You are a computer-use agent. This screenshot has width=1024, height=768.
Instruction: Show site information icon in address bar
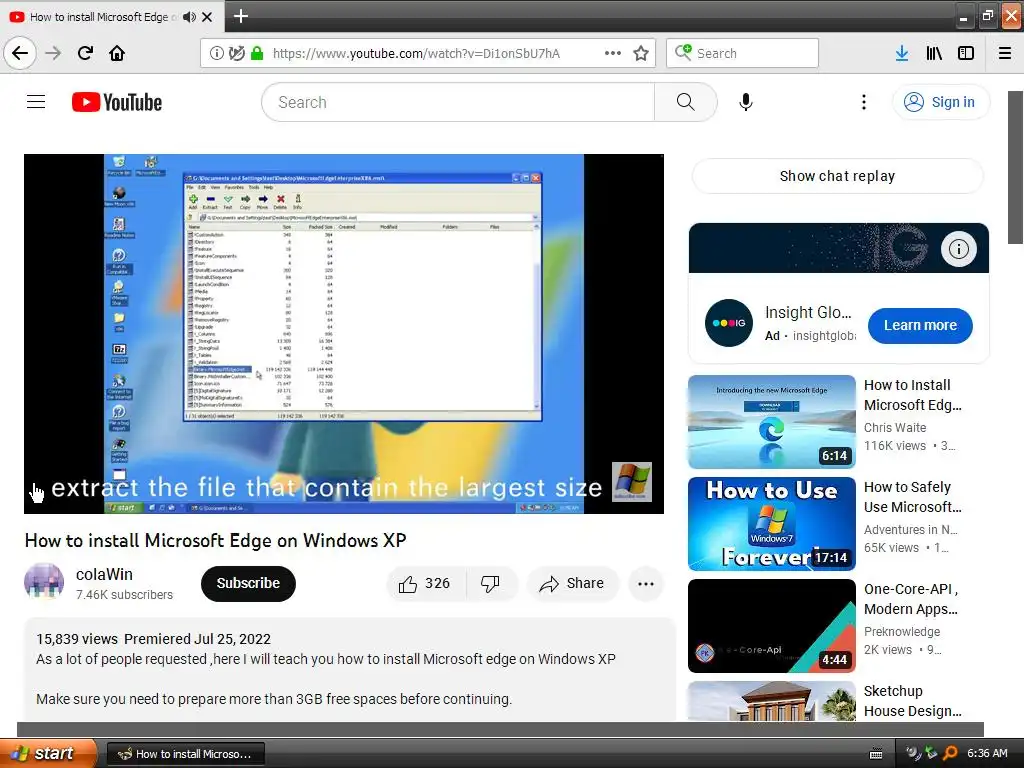tap(216, 54)
